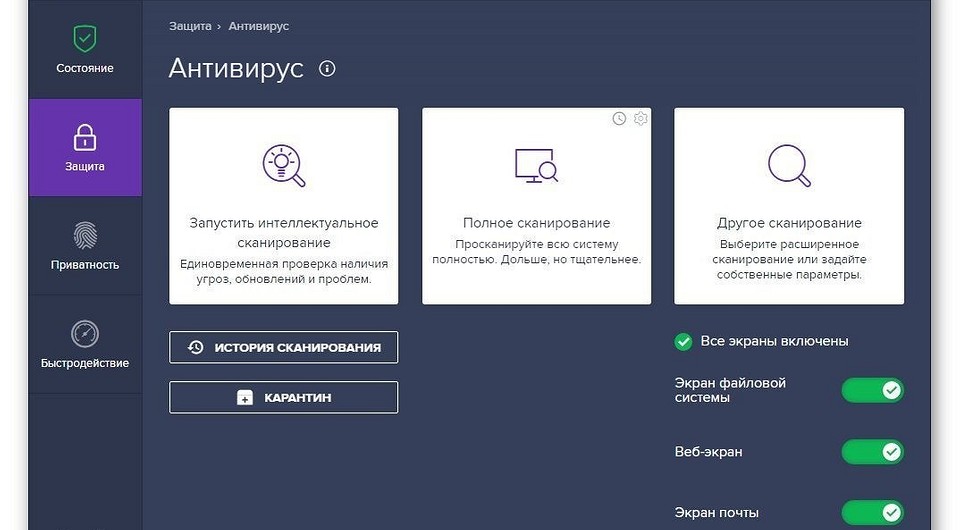Click the quarantine box icon
Image resolution: width=960 pixels, height=530 pixels.
point(245,398)
